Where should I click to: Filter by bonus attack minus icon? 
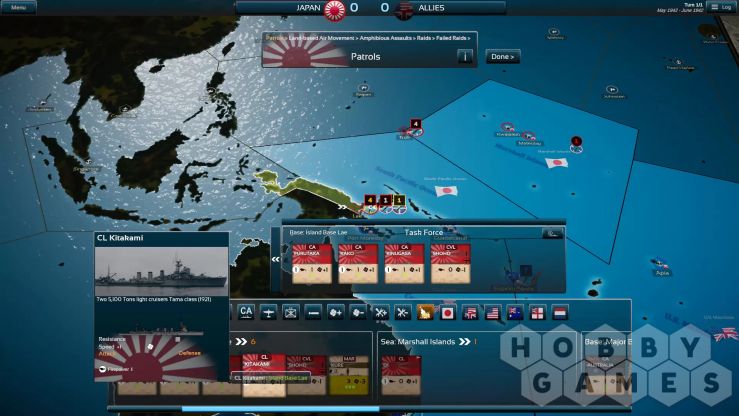[x=358, y=312]
